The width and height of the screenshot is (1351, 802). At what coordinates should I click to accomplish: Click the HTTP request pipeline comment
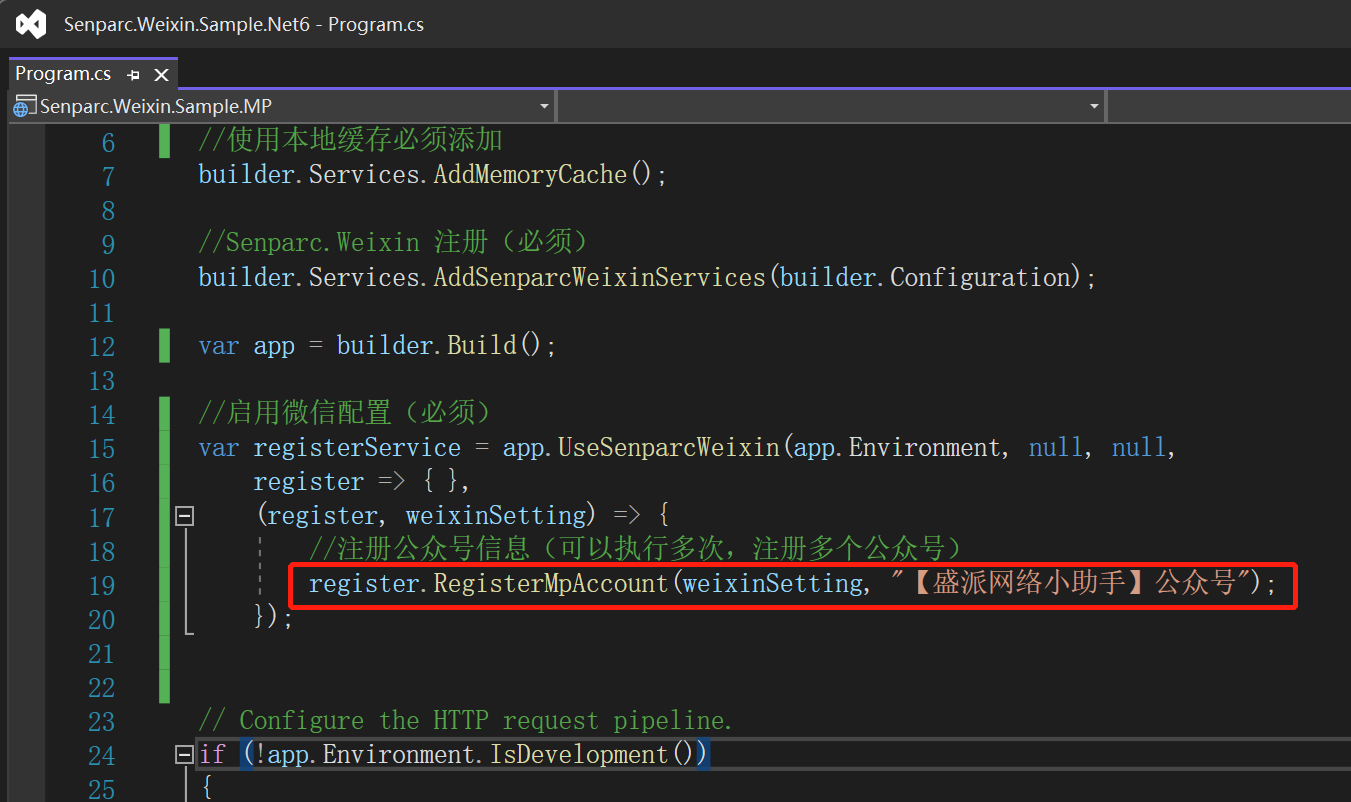pos(465,720)
